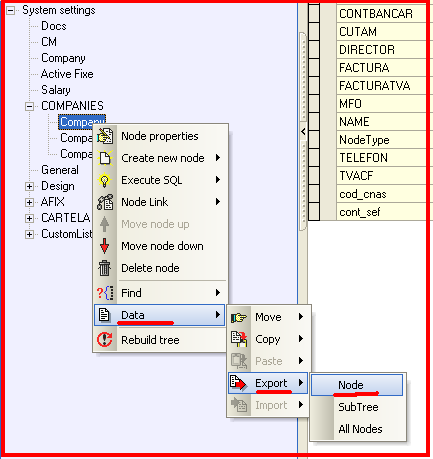Viewport: 433px width, 459px height.
Task: Click row selector box beside TELEFON
Action: [314, 158]
